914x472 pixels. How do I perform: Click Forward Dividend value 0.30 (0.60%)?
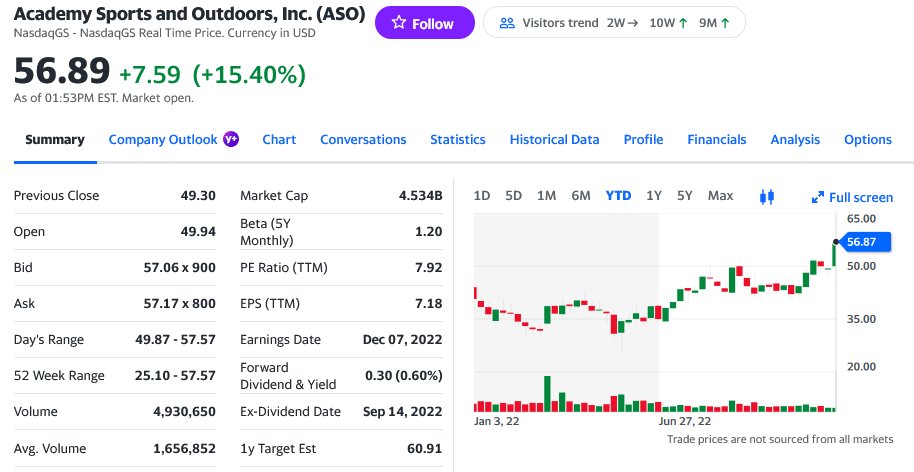(404, 376)
